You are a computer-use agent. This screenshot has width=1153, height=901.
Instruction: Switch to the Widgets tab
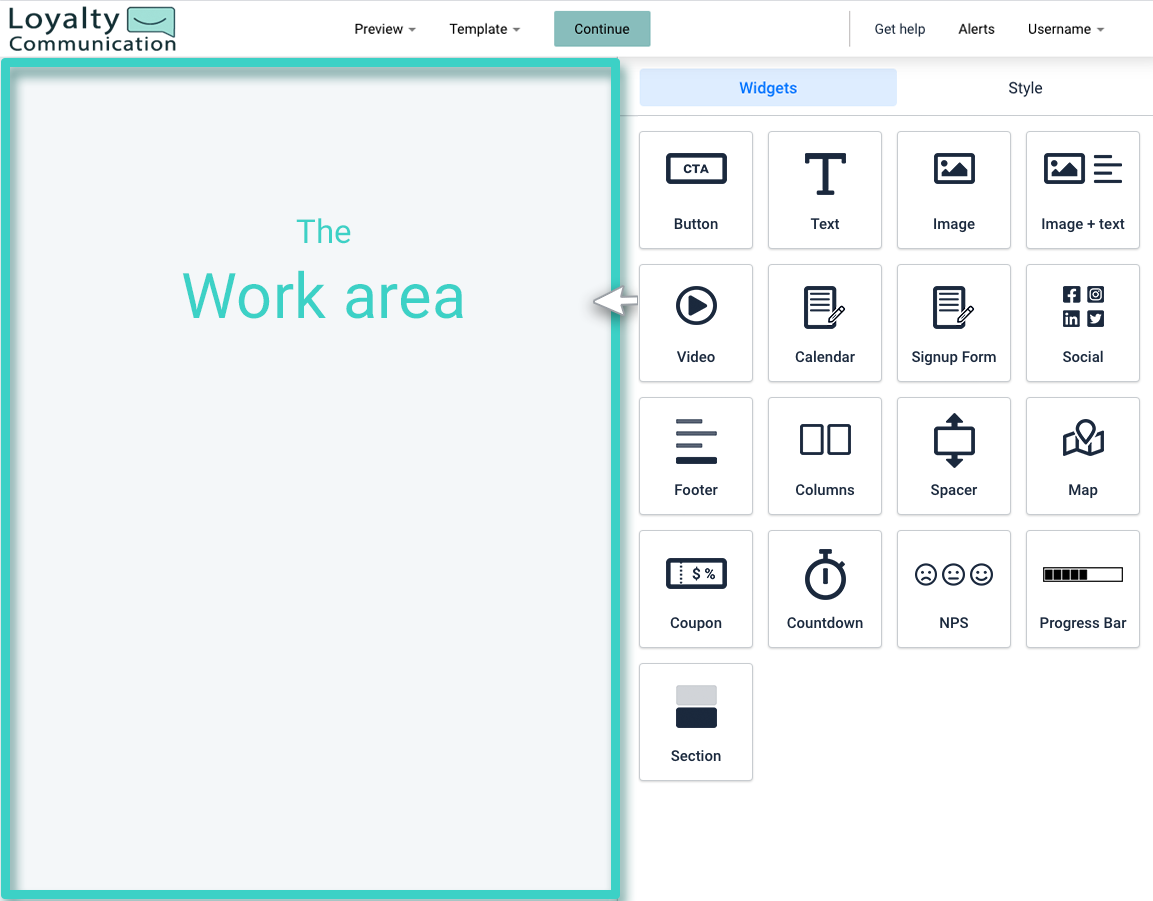767,88
